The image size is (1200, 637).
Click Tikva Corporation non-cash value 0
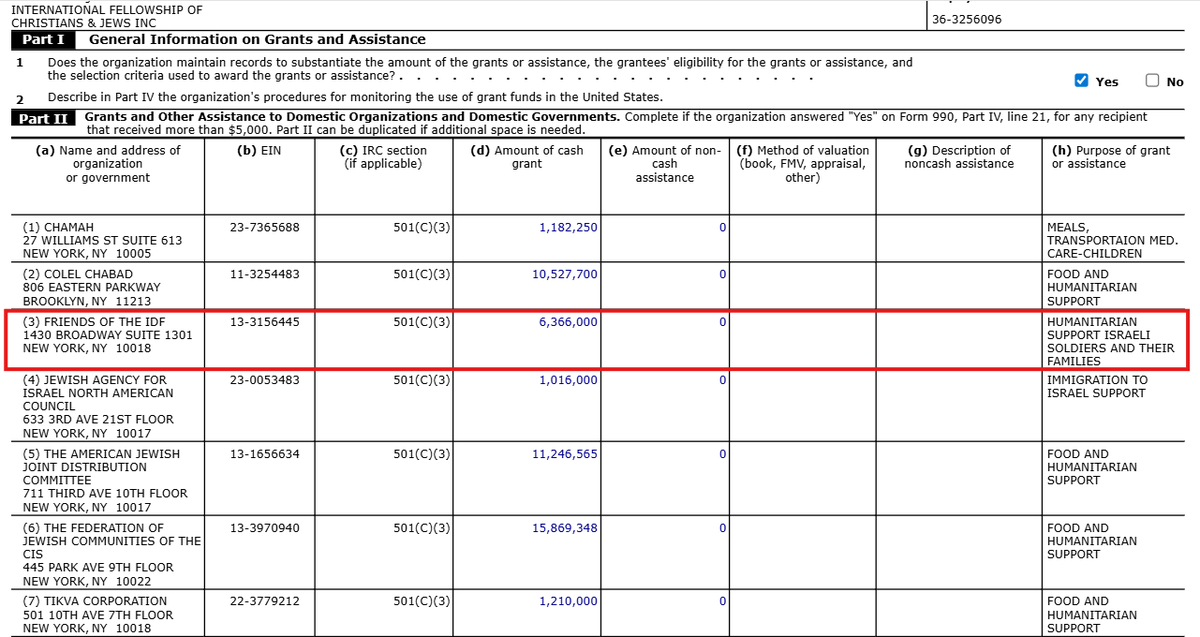(722, 601)
